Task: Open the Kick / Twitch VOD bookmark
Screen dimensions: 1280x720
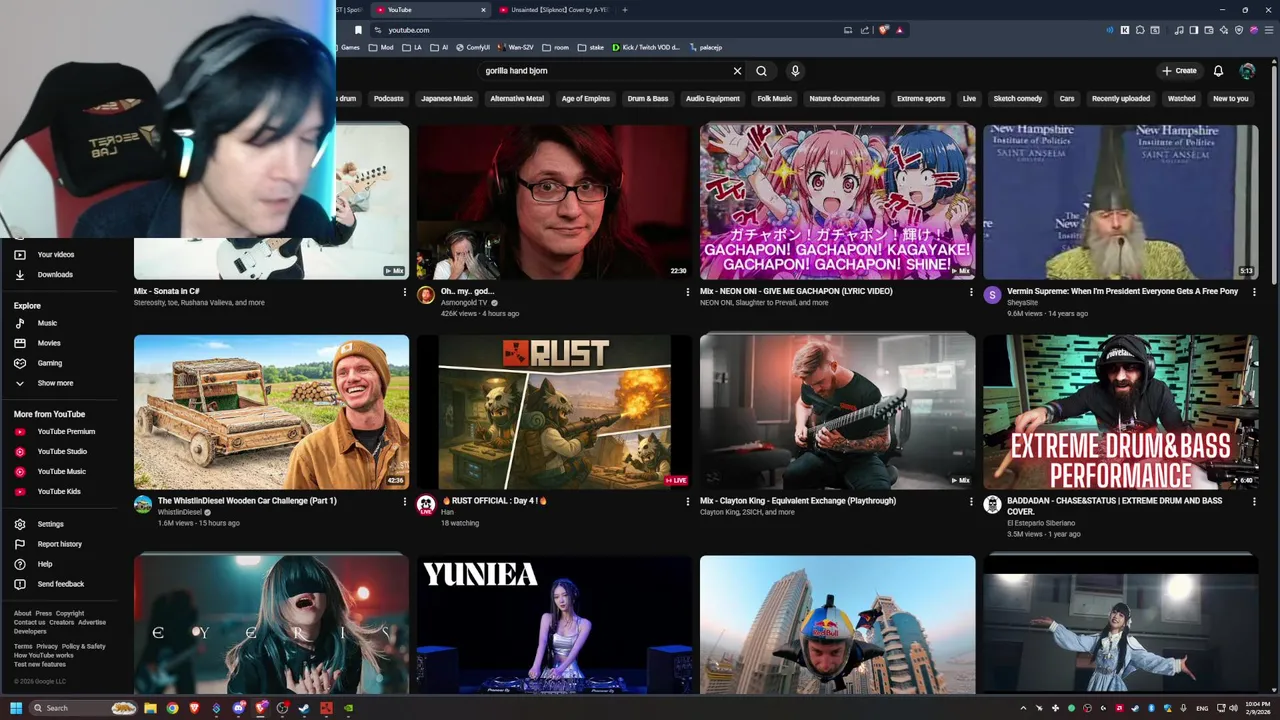Action: 646,47
